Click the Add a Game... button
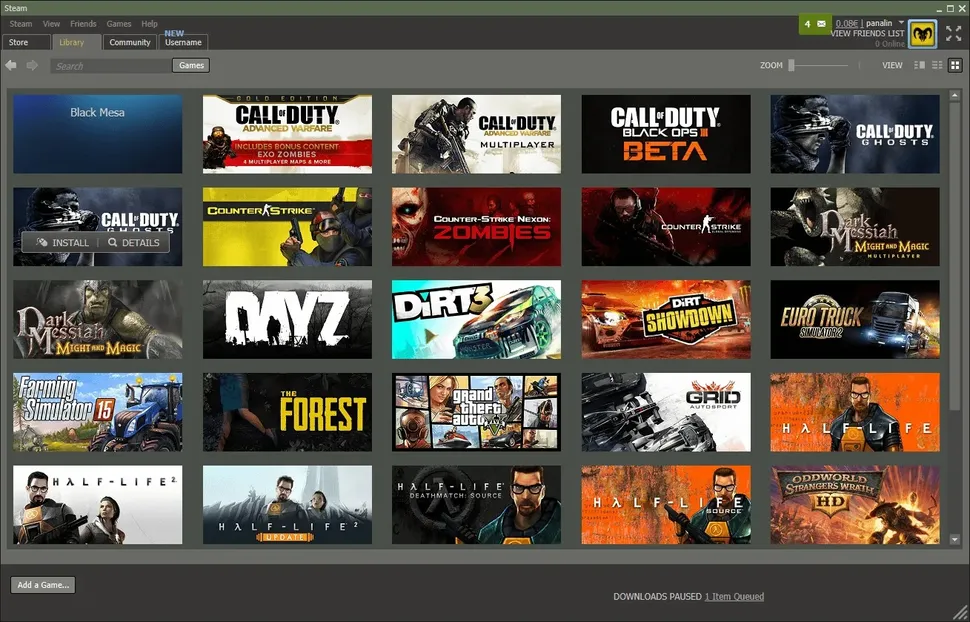The height and width of the screenshot is (622, 970). tap(43, 585)
